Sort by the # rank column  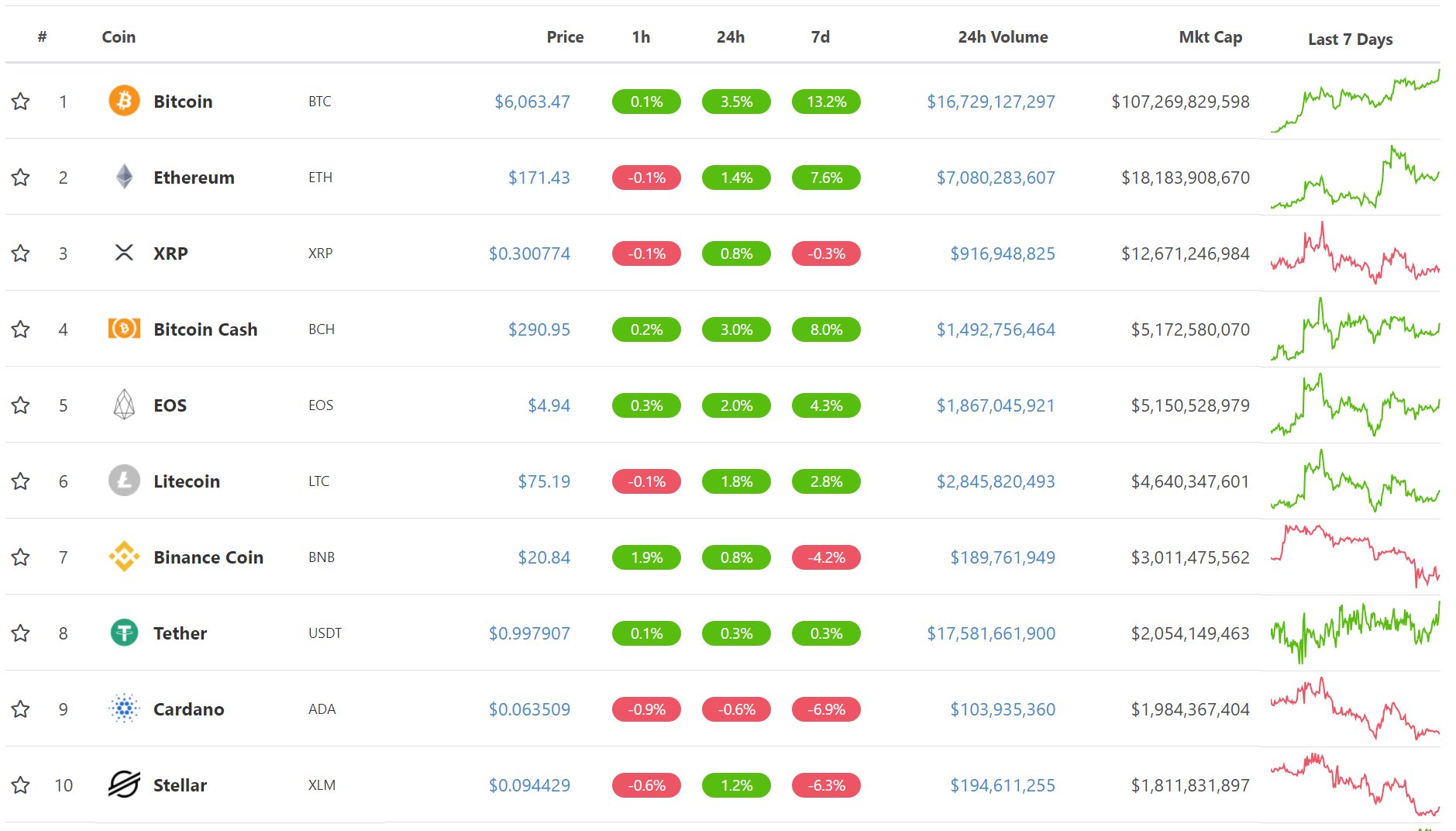(43, 36)
